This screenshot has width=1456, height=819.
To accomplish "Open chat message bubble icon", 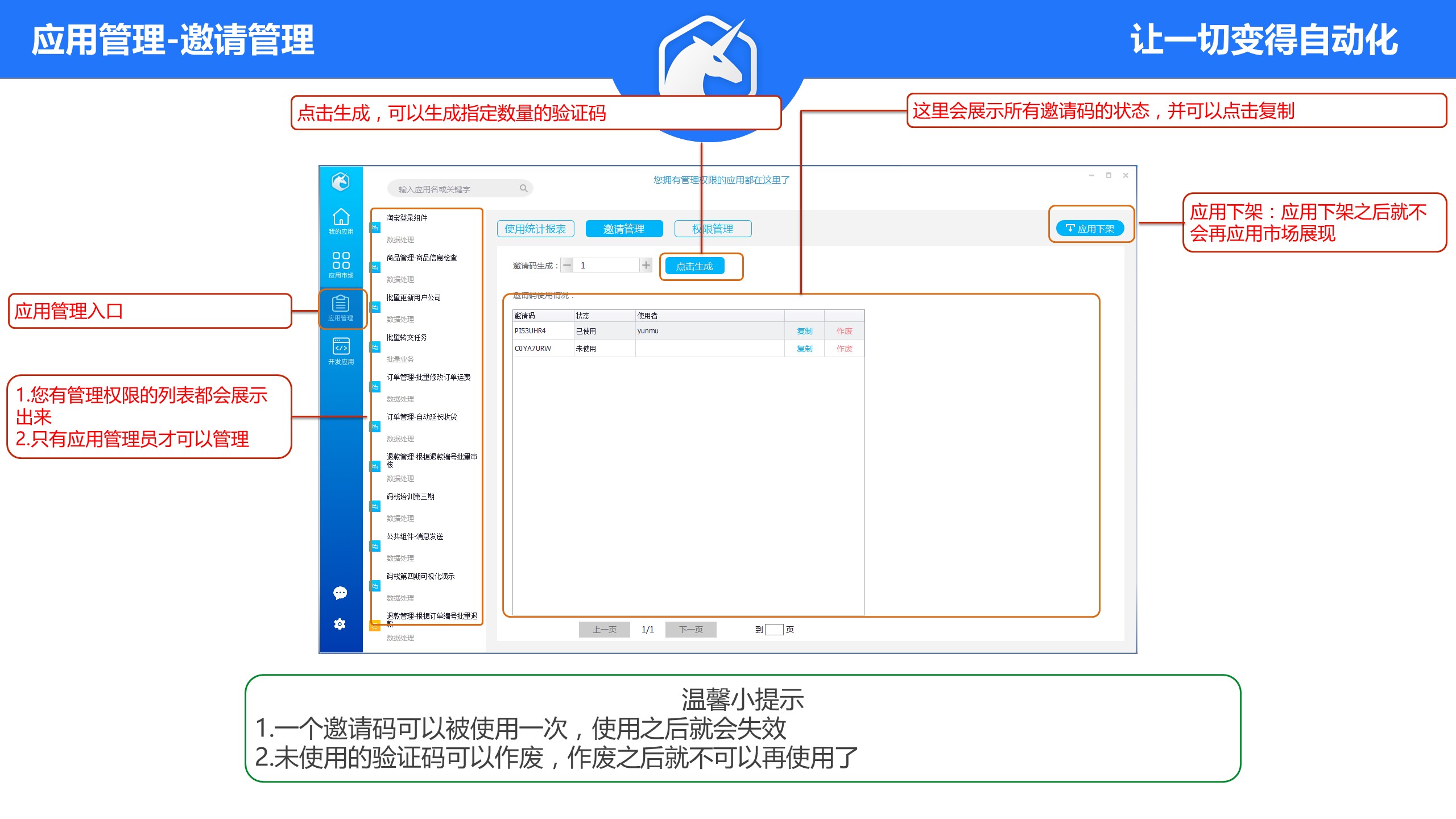I will pyautogui.click(x=340, y=593).
